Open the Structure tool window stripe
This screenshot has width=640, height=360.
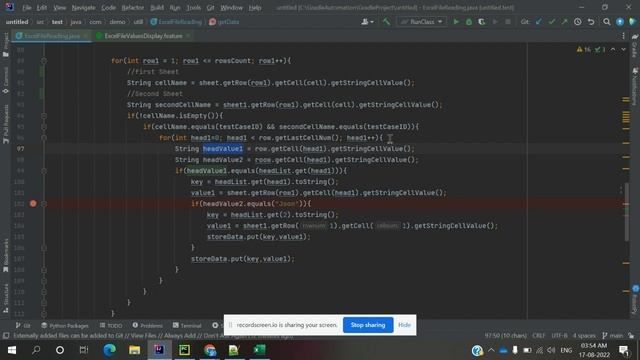tap(5, 298)
